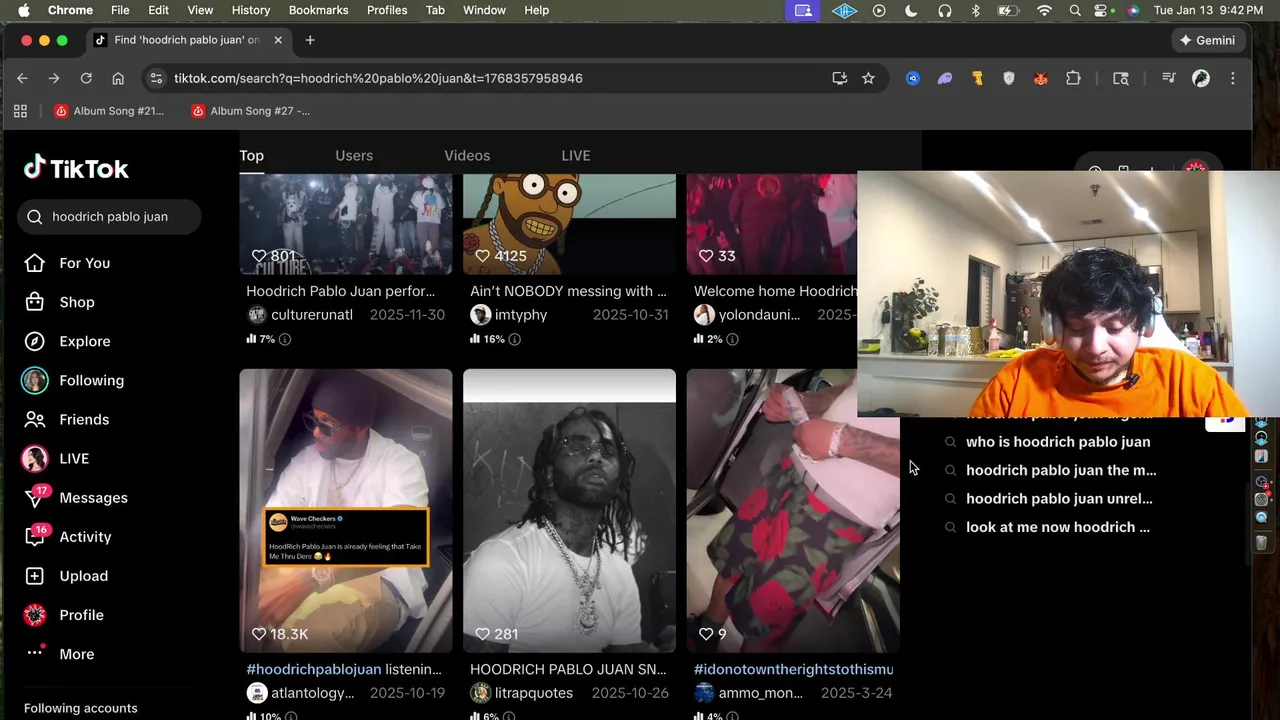The height and width of the screenshot is (720, 1280).
Task: Open the More ellipsis menu
Action: point(35,653)
